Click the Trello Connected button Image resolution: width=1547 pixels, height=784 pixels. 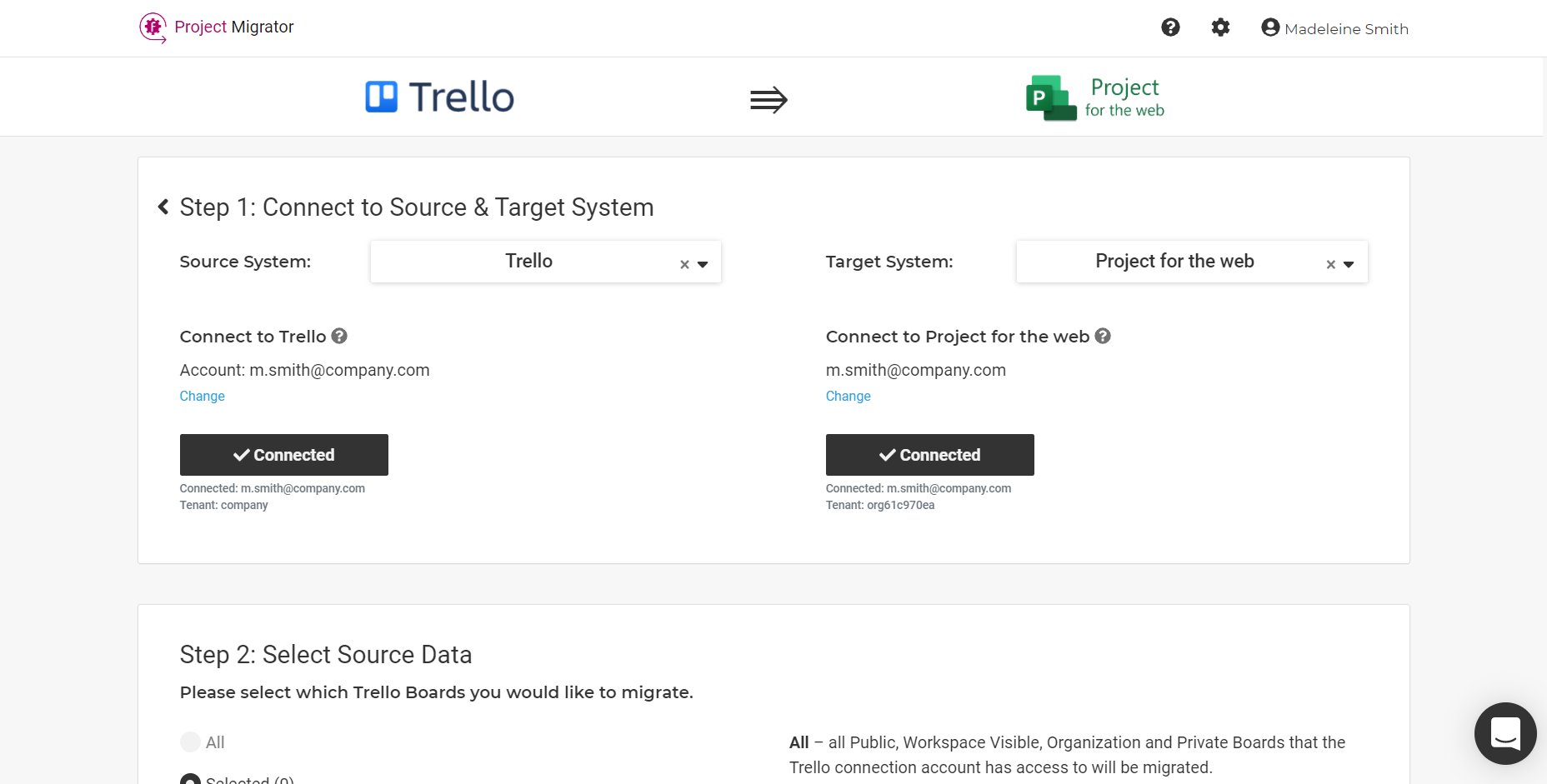[x=284, y=455]
